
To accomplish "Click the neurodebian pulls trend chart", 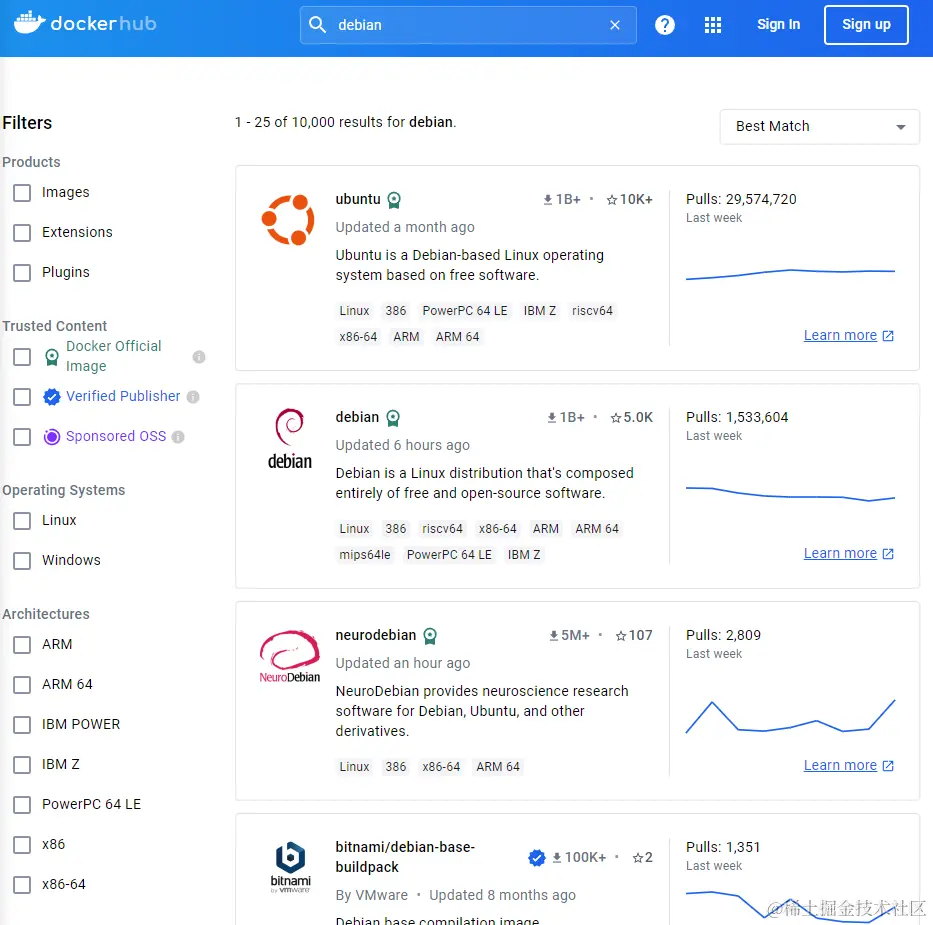I will pos(790,716).
